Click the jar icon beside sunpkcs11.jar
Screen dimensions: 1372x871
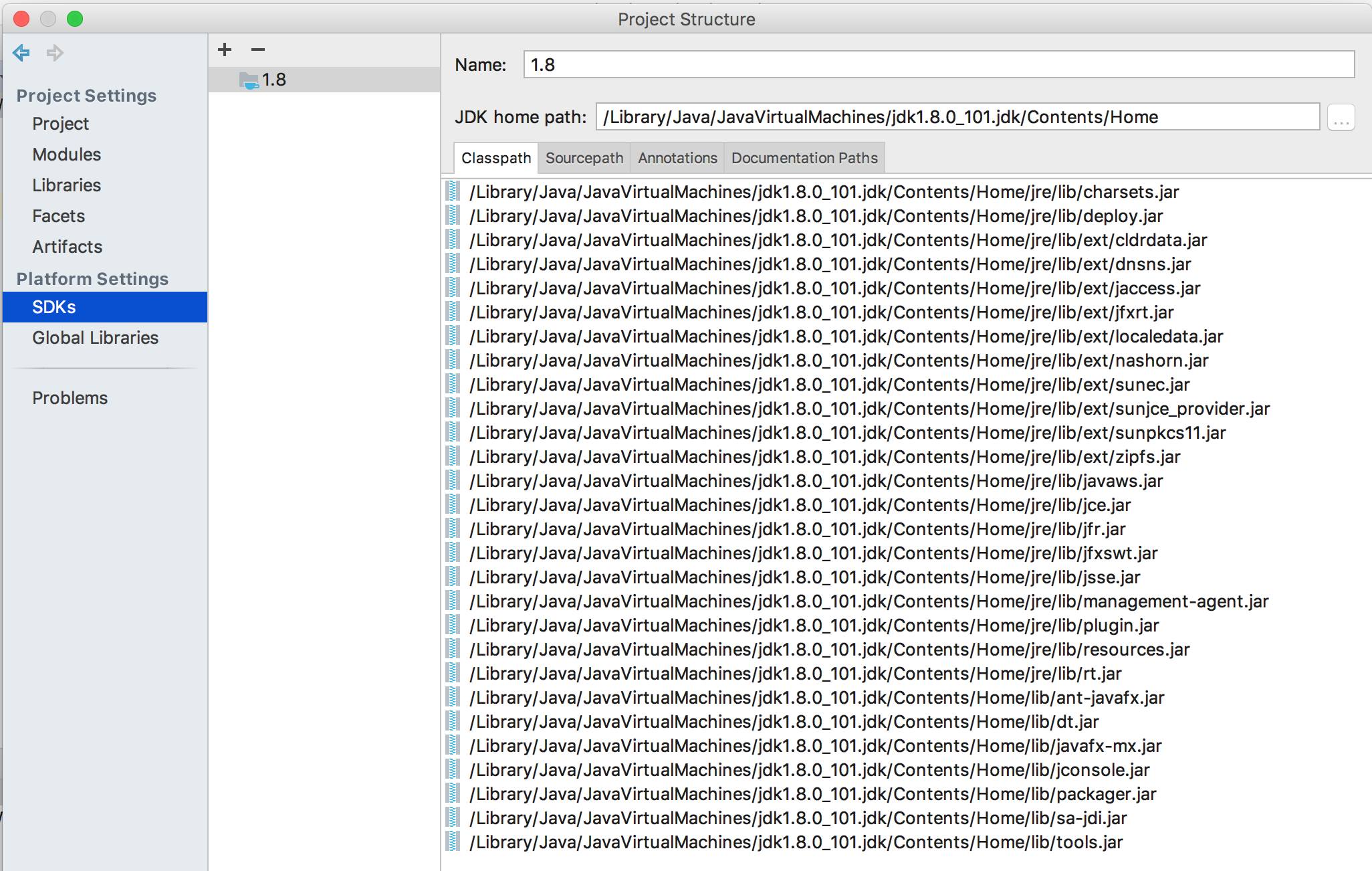(453, 433)
